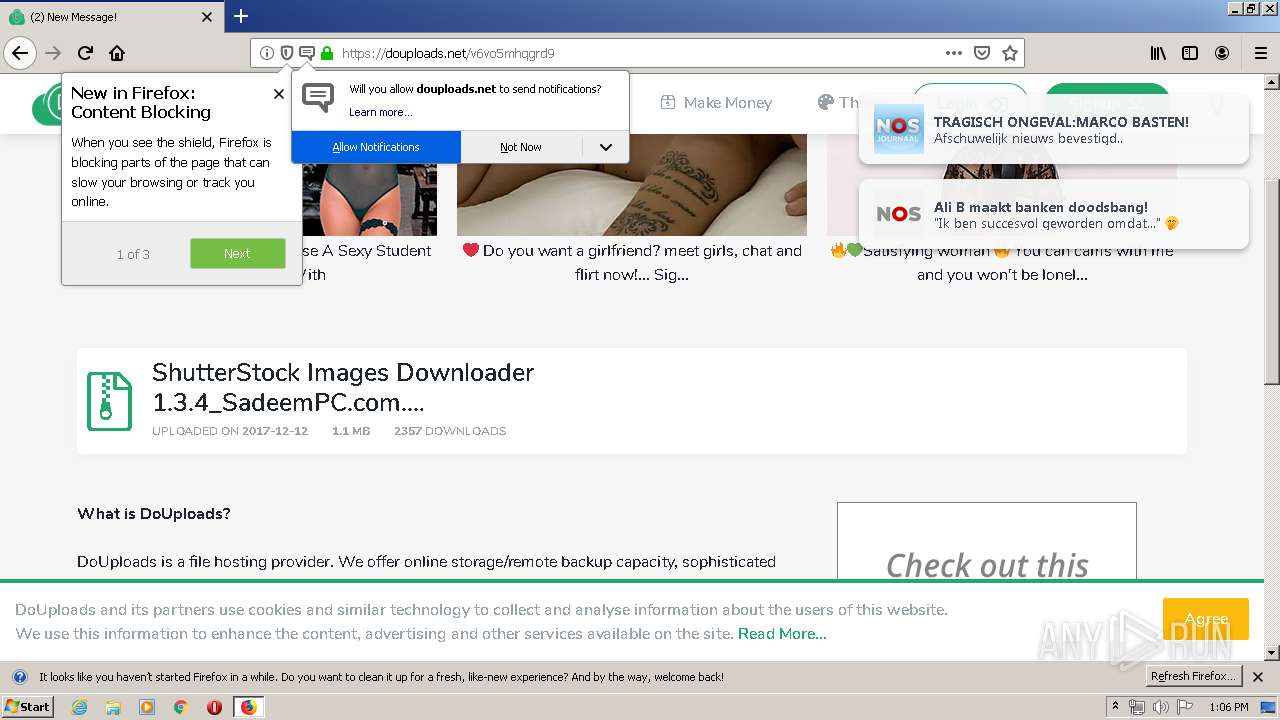Open the tattooed arm girlfriend ad image
The height and width of the screenshot is (720, 1280).
tap(632, 184)
